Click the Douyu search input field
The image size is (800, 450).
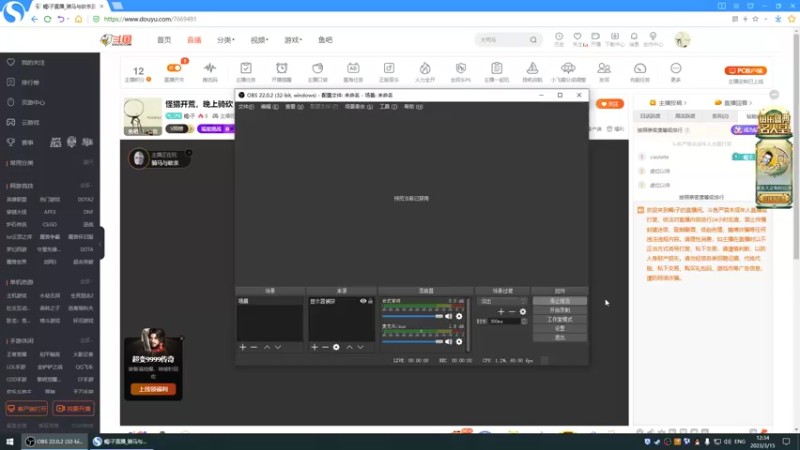coord(503,40)
